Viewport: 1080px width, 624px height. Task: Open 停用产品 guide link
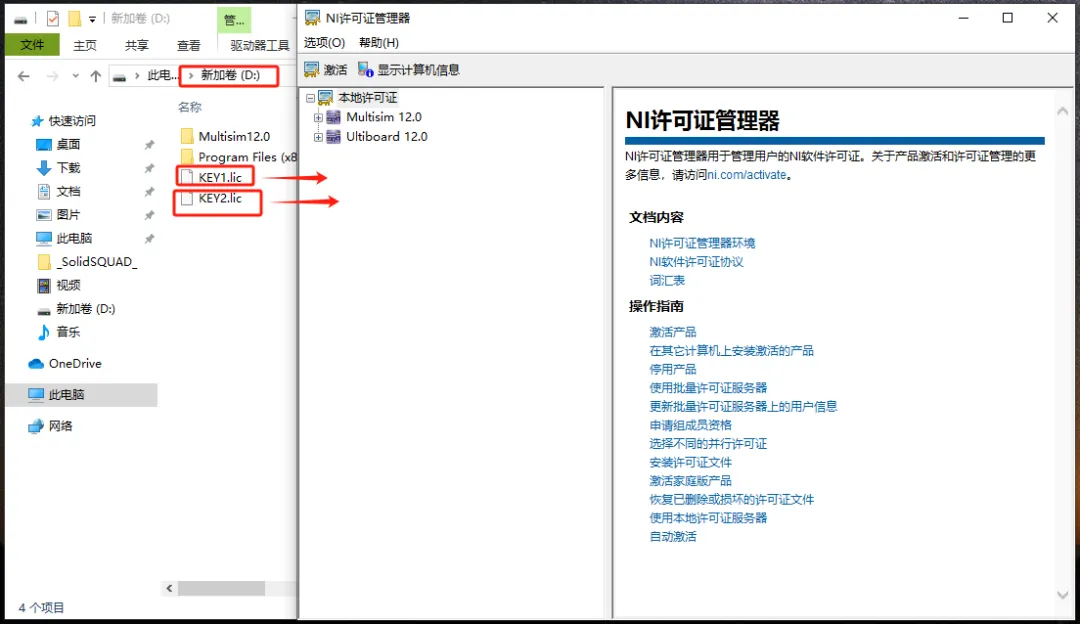tap(673, 369)
